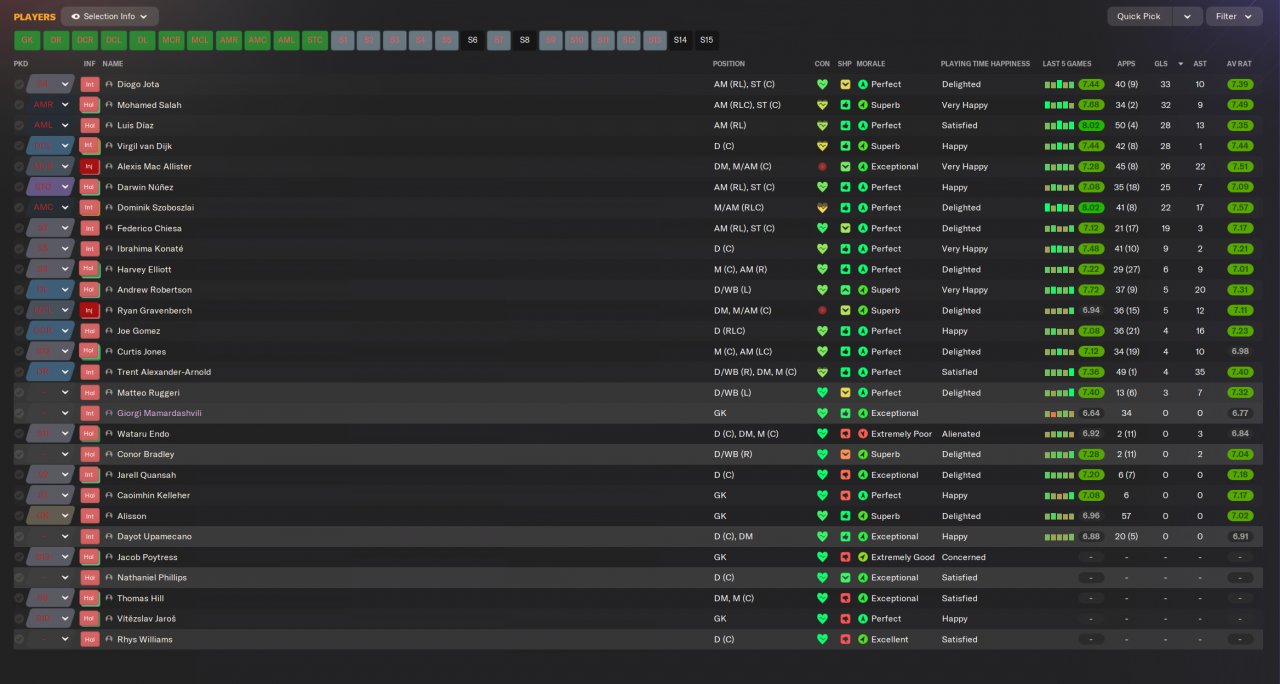Select the empty S6 substitute slot
This screenshot has width=1280, height=684.
[x=473, y=40]
